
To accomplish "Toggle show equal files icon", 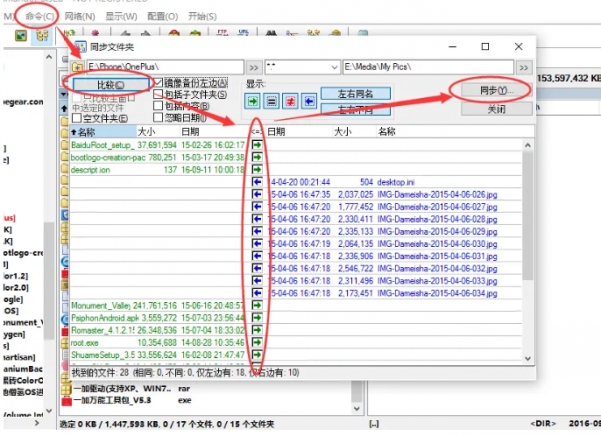I will click(271, 101).
